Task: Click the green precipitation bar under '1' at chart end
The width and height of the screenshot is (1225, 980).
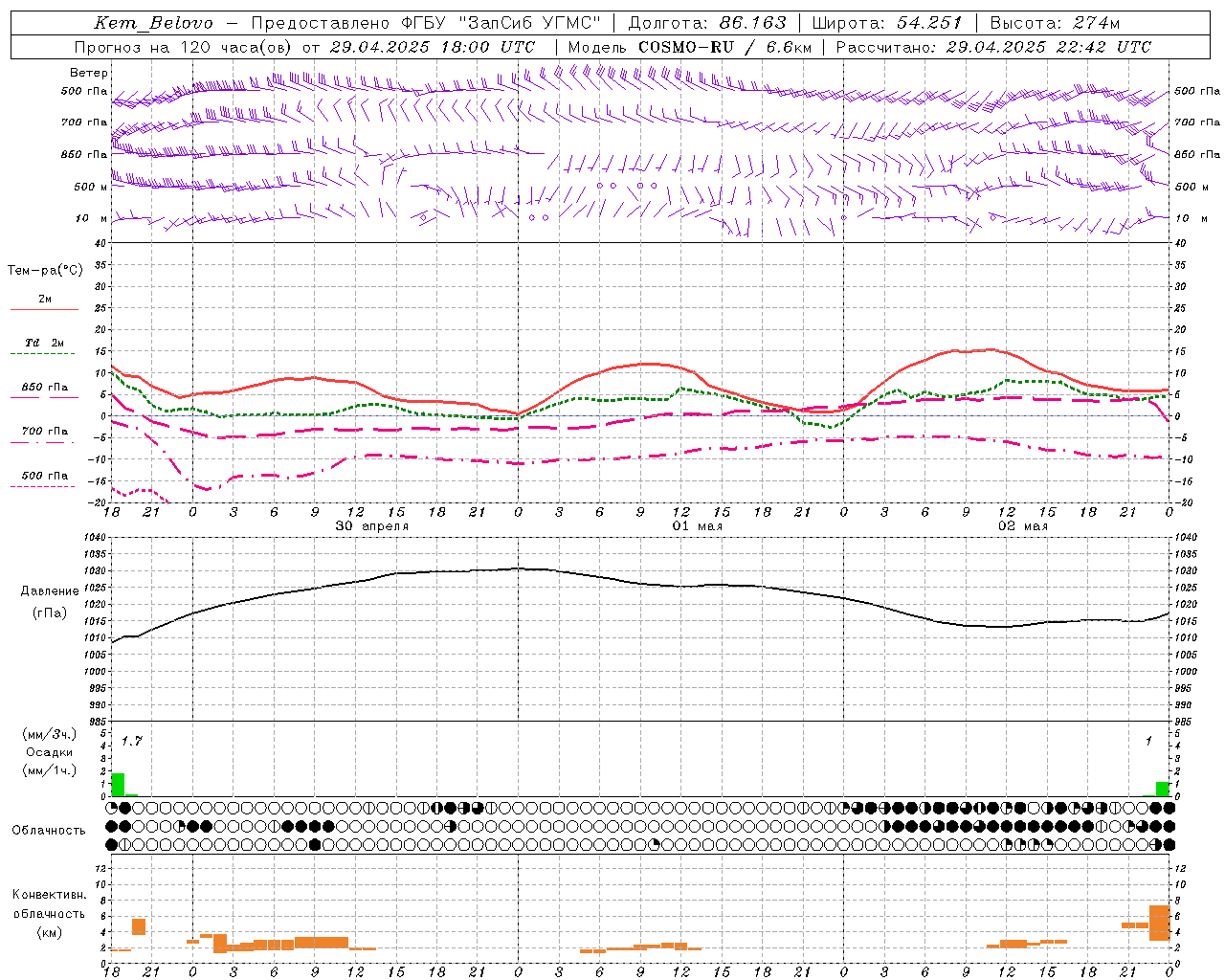Action: coord(1162,789)
